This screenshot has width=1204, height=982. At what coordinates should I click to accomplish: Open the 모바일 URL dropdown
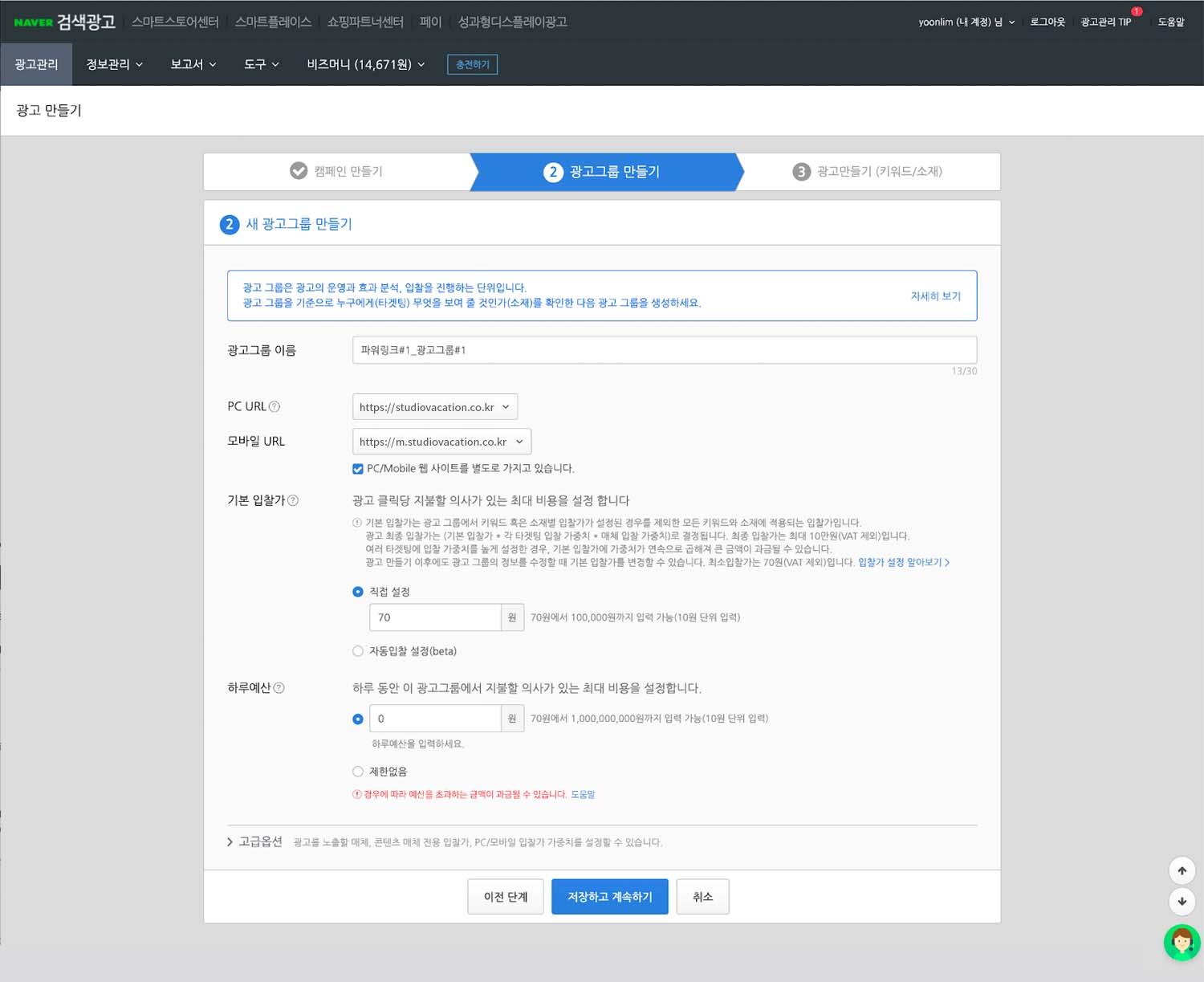point(441,442)
